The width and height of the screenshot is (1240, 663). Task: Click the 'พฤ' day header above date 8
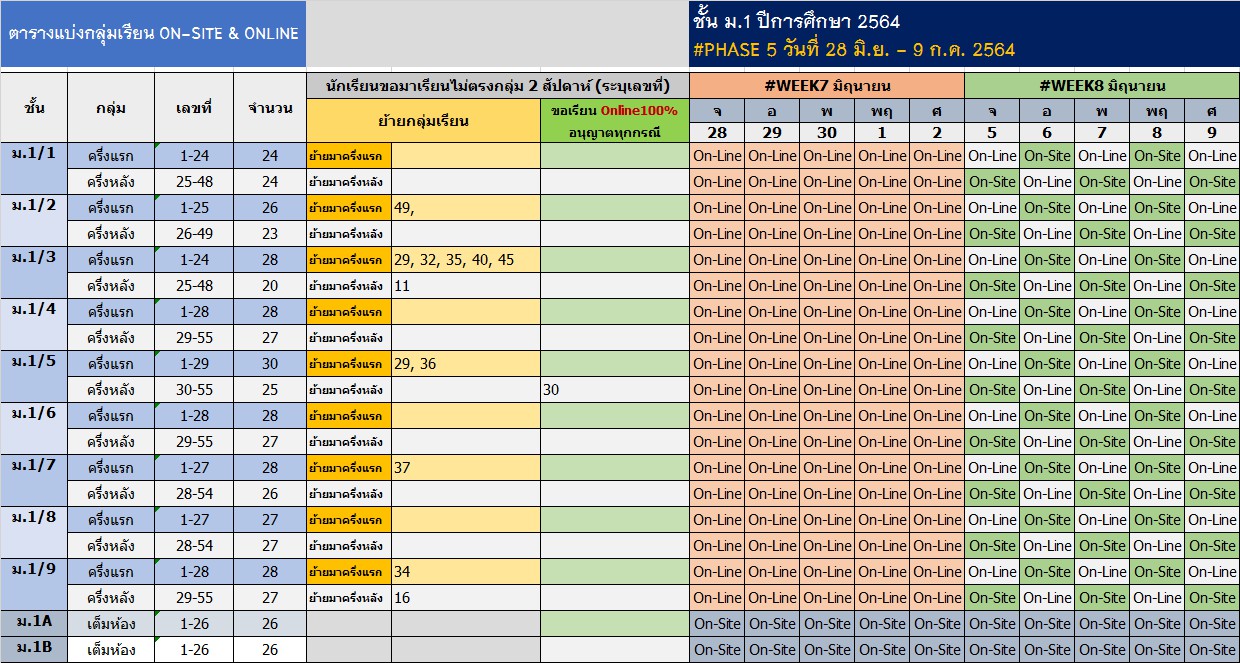point(1157,111)
